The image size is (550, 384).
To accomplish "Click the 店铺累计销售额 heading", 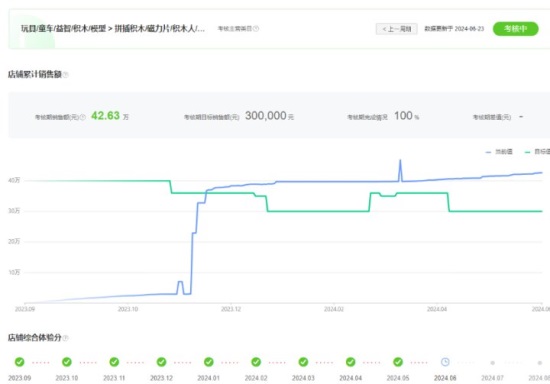I will (x=35, y=74).
